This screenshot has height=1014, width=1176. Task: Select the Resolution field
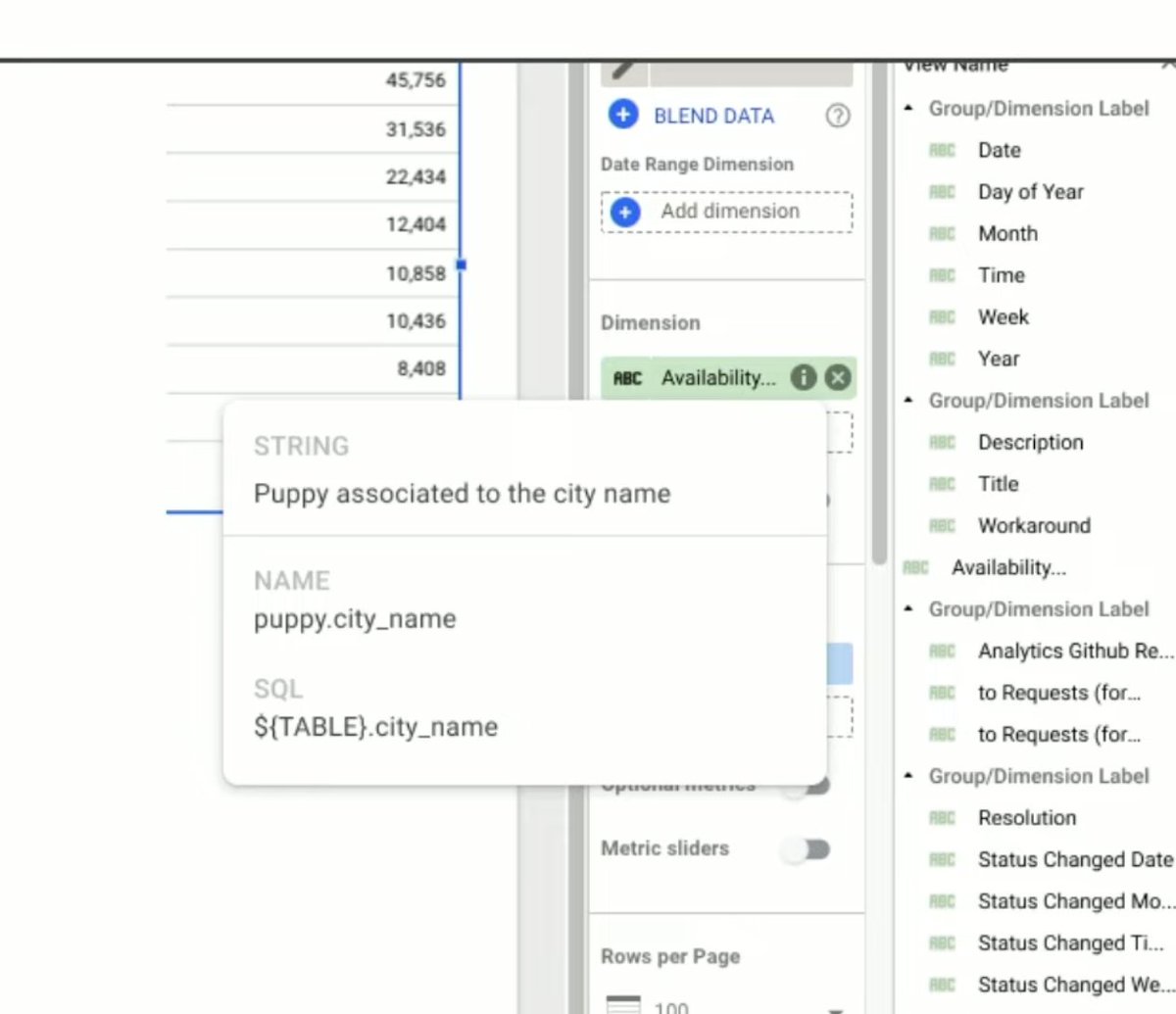pyautogui.click(x=1027, y=818)
